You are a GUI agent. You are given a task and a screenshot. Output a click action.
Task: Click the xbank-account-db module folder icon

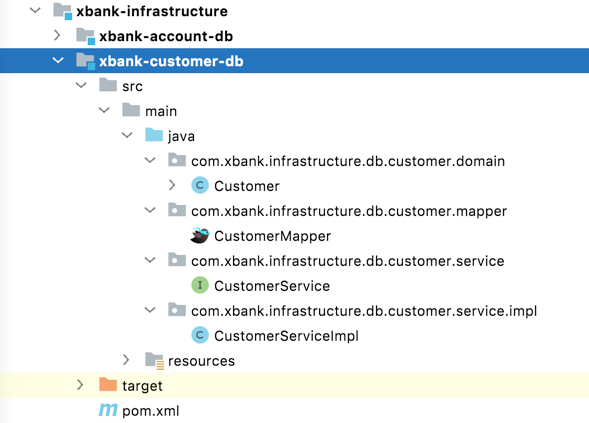point(85,36)
